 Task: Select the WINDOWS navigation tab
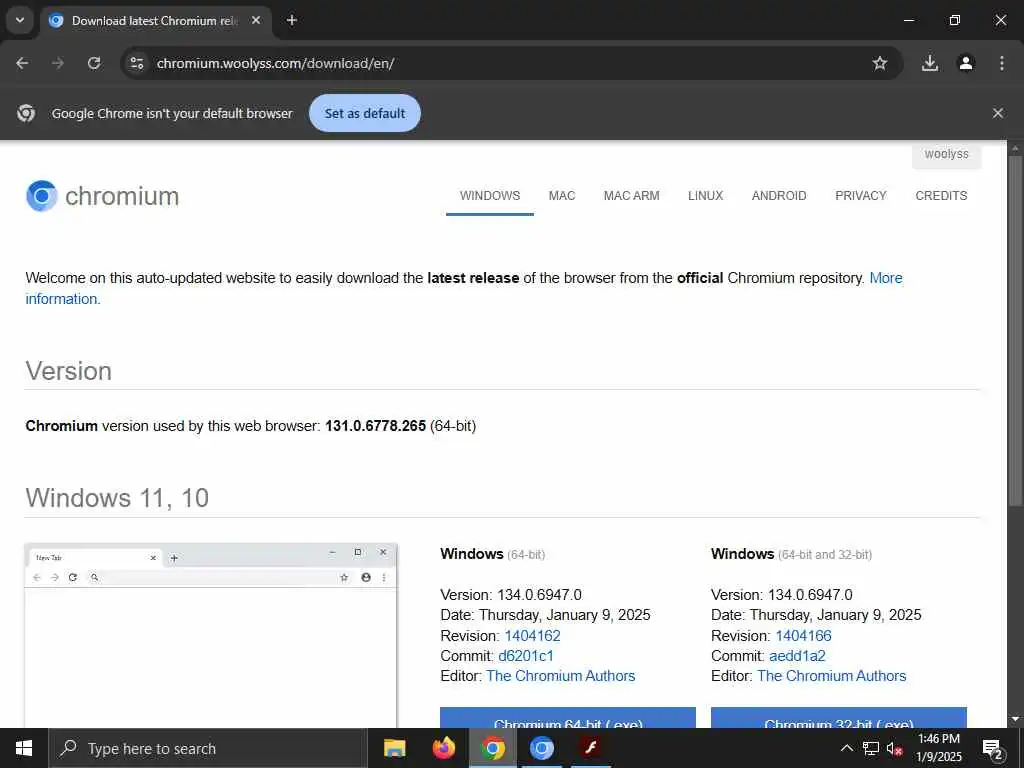tap(490, 196)
